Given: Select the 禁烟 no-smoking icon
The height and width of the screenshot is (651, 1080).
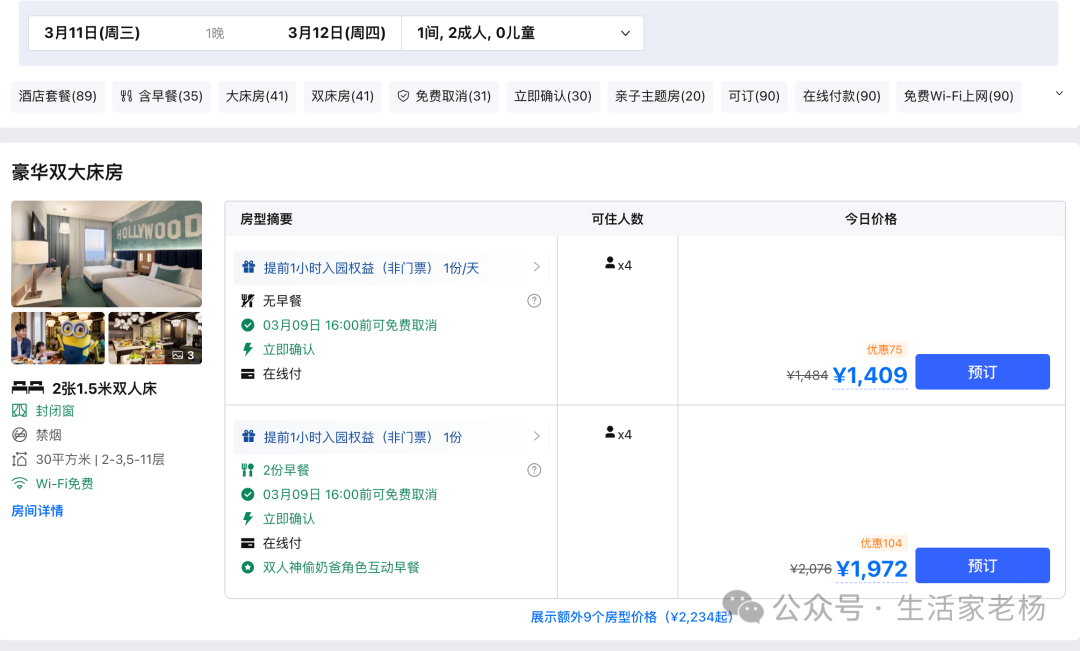Looking at the screenshot, I should pyautogui.click(x=19, y=435).
